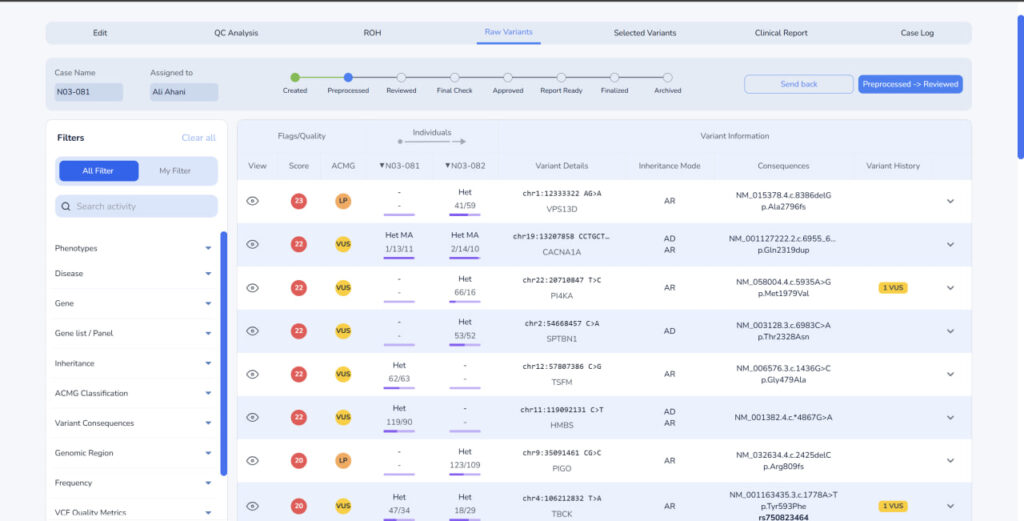View the VPS13D variant details eye icon
Image resolution: width=1024 pixels, height=521 pixels.
253,201
